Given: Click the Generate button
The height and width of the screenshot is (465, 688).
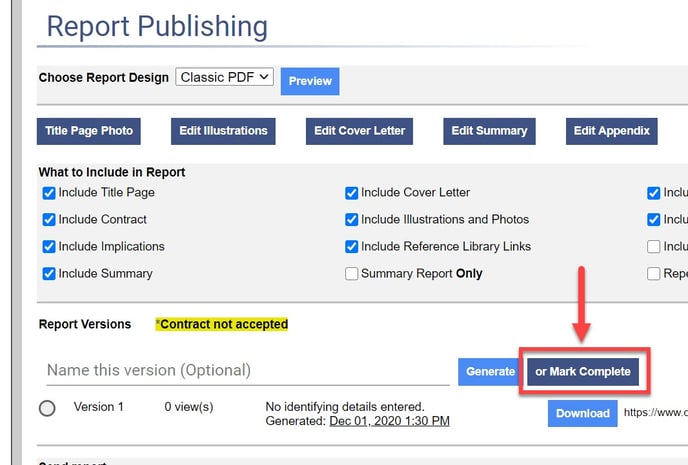Looking at the screenshot, I should (x=490, y=371).
